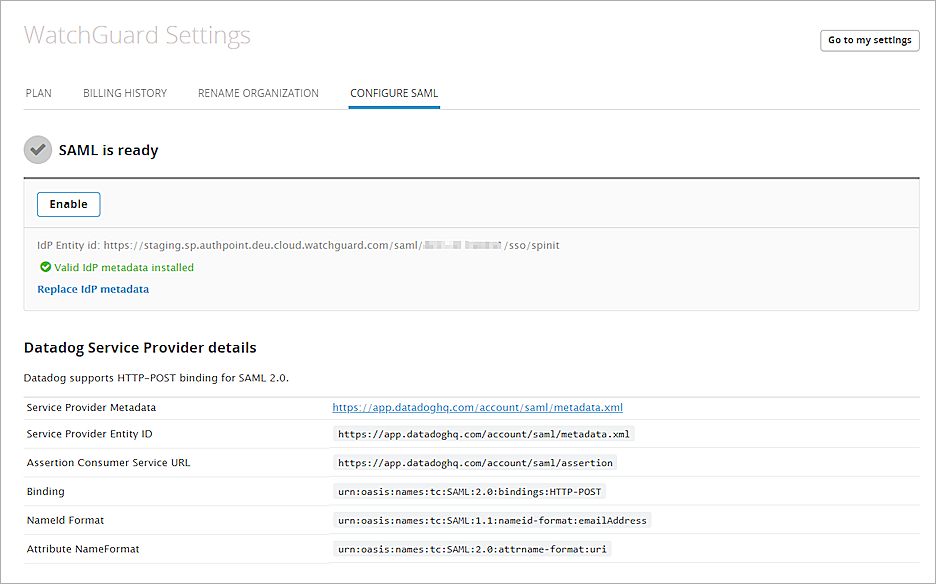The width and height of the screenshot is (936, 584).
Task: Click the Datadog Service Provider details heading
Action: [140, 348]
